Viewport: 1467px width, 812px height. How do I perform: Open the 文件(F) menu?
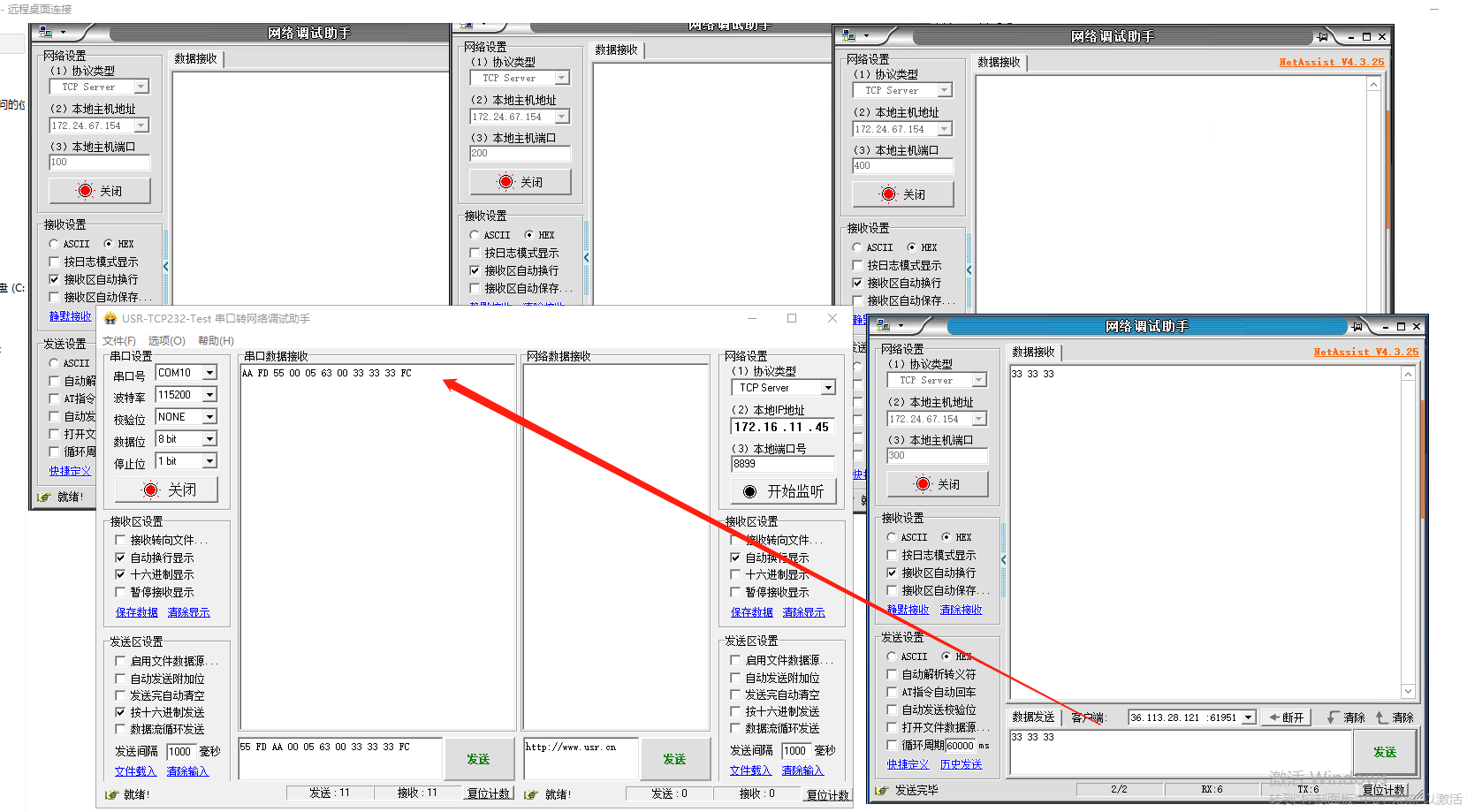(x=119, y=341)
